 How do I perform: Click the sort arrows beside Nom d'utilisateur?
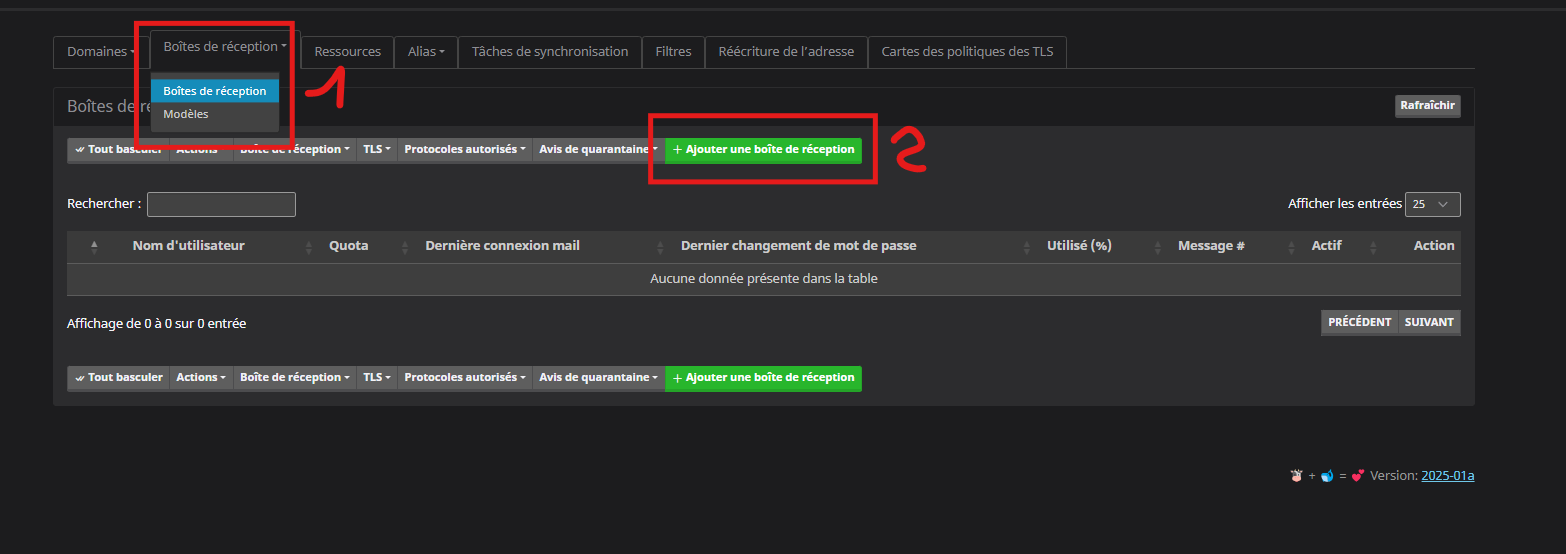point(309,247)
